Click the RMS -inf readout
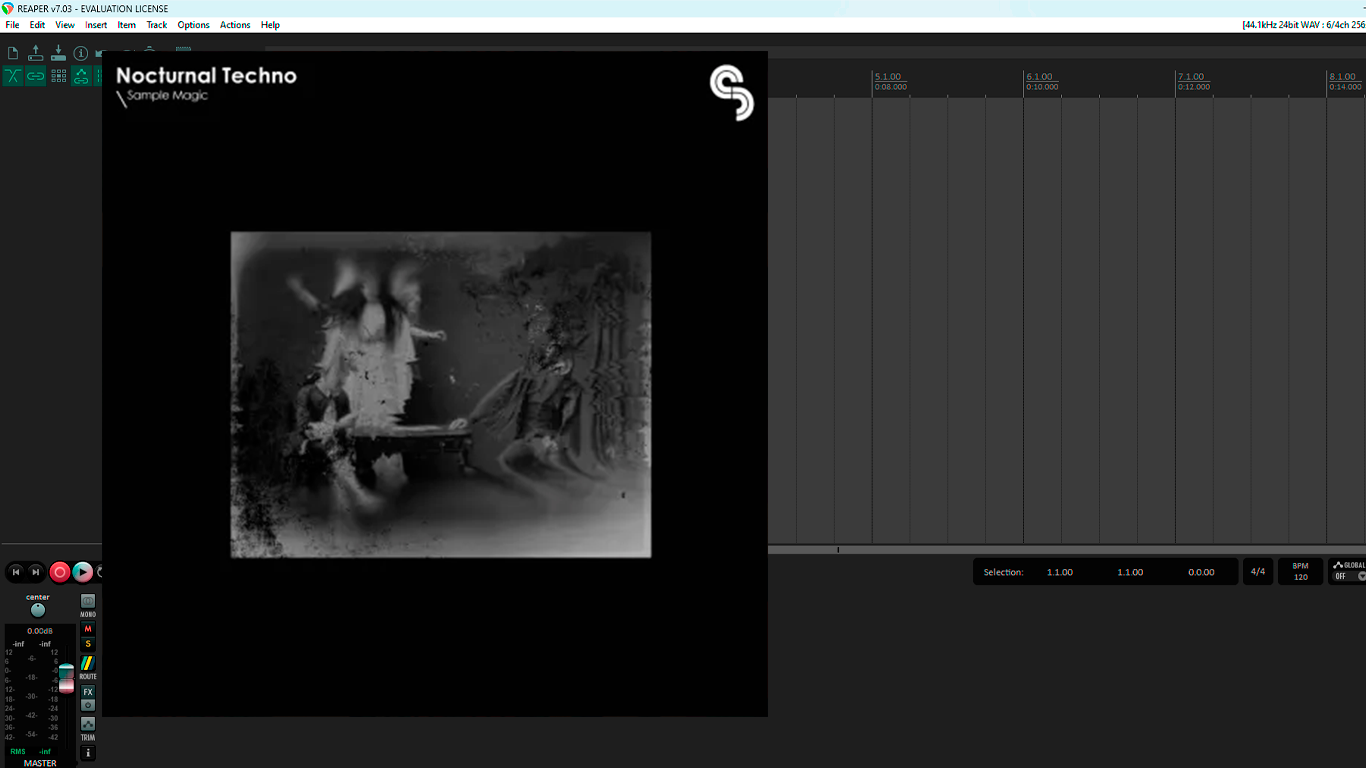Viewport: 1366px width, 768px height. (31, 751)
